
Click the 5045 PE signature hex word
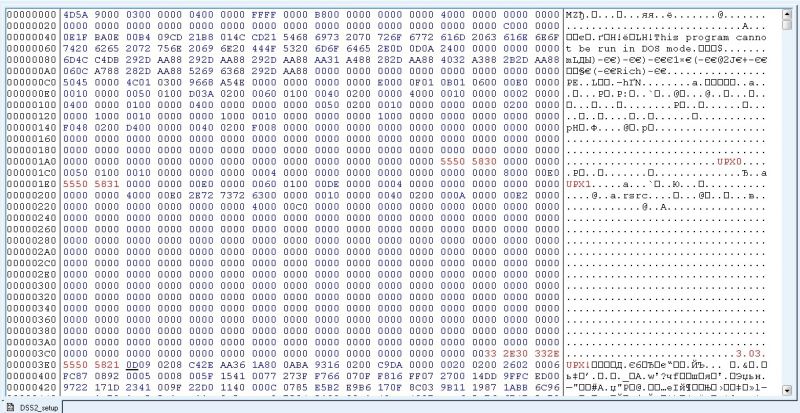(76, 82)
